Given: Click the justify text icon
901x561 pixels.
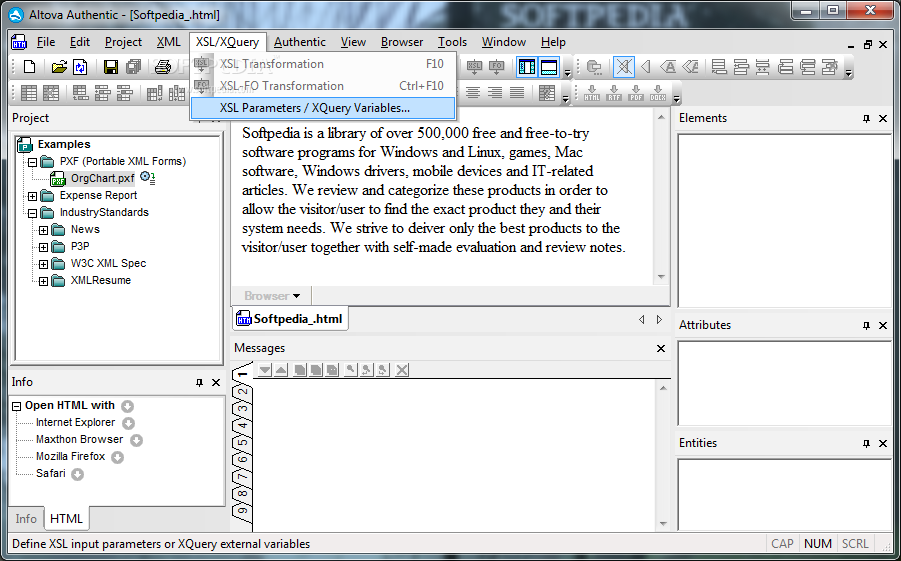Looking at the screenshot, I should click(x=517, y=93).
